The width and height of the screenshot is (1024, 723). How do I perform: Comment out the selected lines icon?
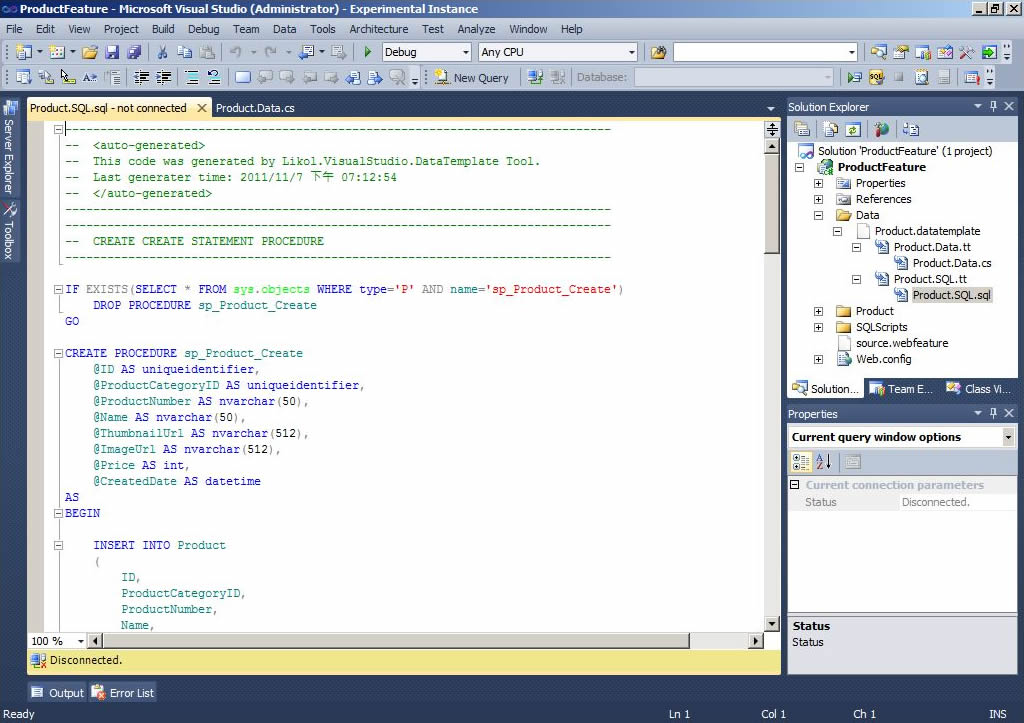click(192, 77)
